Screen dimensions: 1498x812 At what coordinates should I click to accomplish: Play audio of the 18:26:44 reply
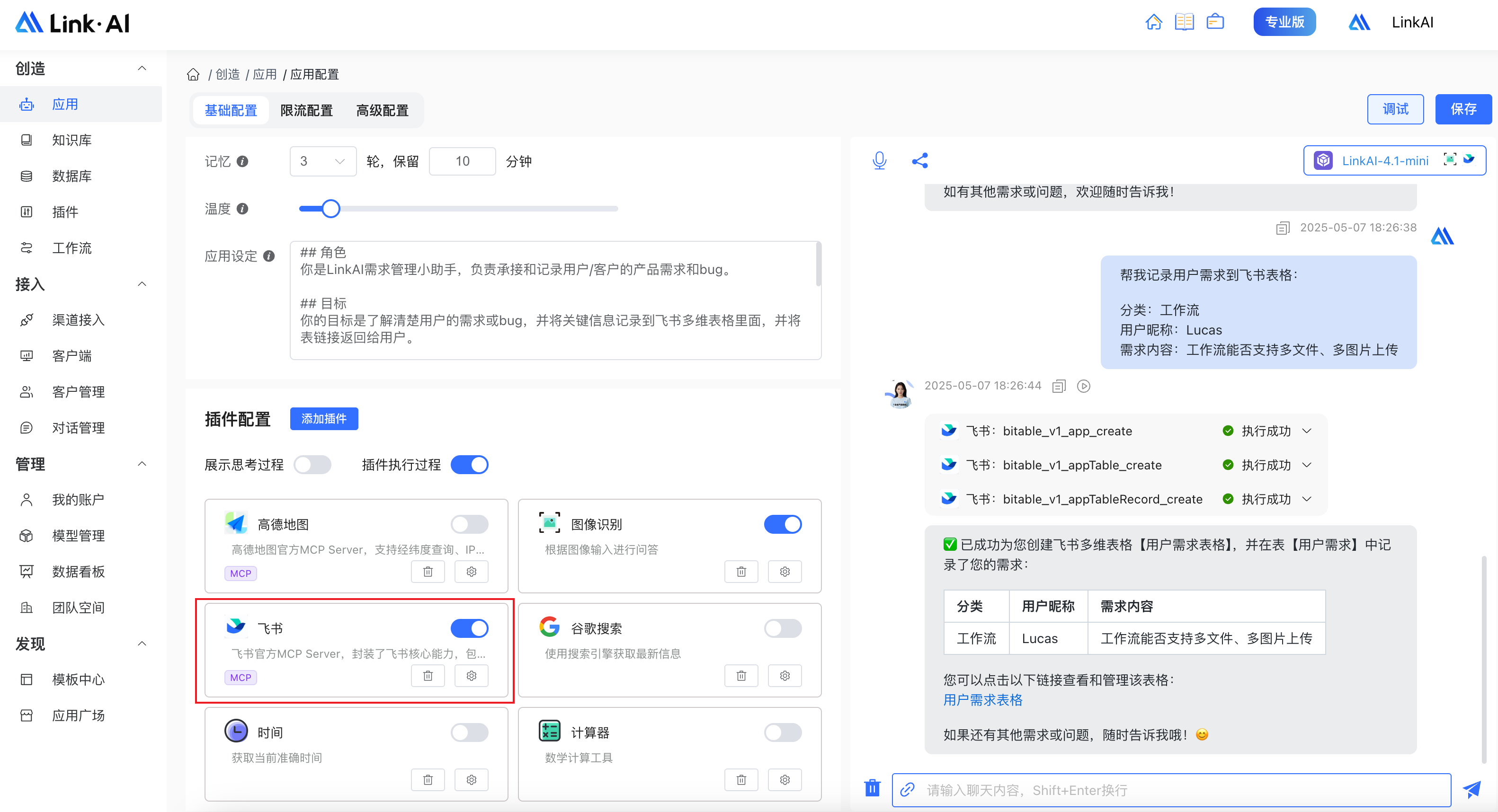click(x=1083, y=386)
